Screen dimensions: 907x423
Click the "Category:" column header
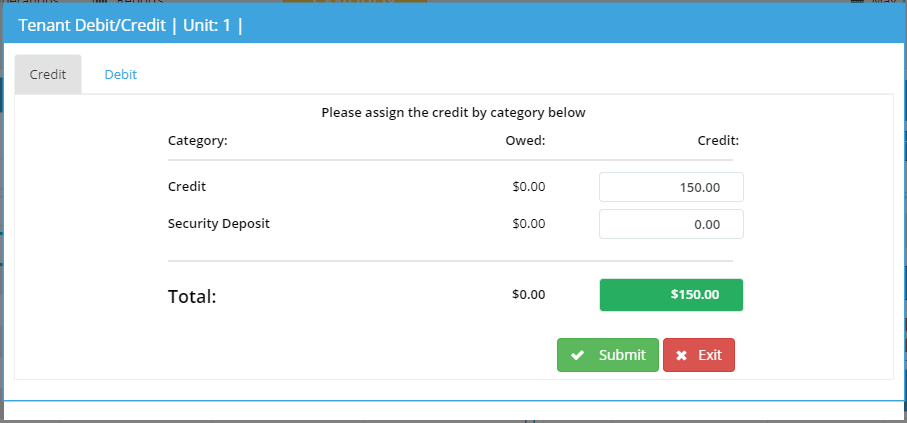click(x=198, y=140)
